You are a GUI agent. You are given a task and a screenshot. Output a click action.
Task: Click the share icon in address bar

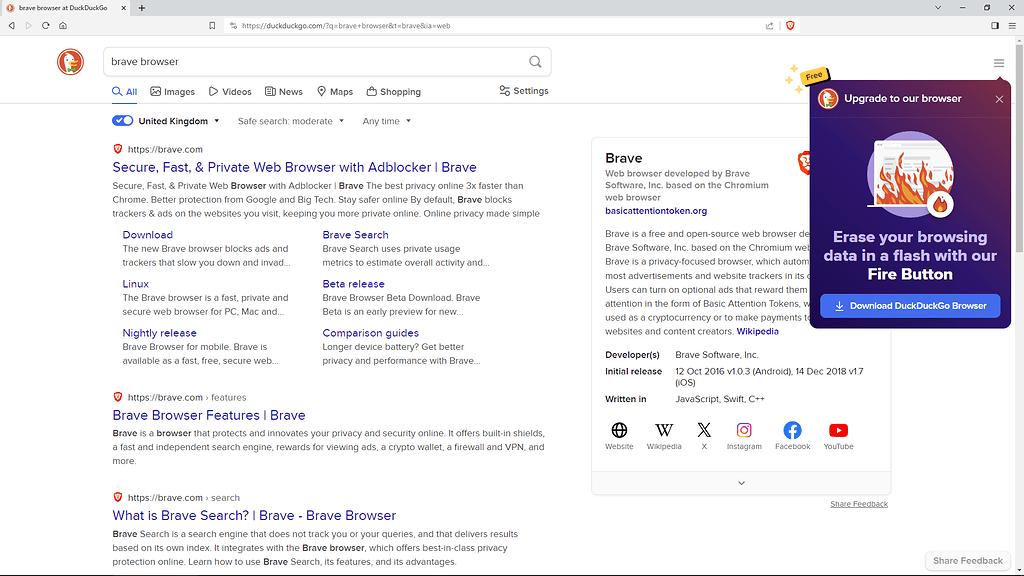769,25
